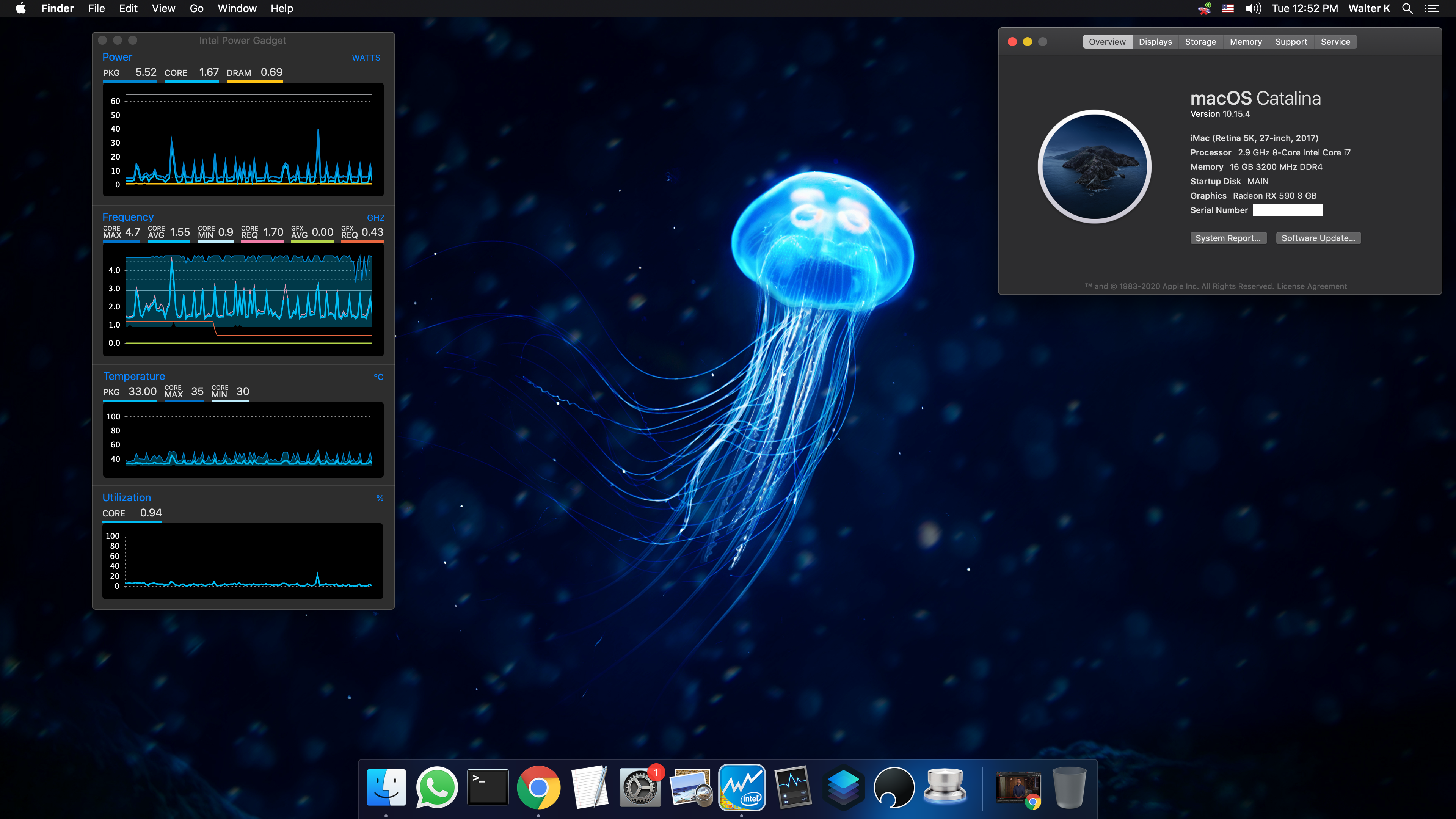Open the Go menu
This screenshot has width=1456, height=819.
pyautogui.click(x=197, y=8)
